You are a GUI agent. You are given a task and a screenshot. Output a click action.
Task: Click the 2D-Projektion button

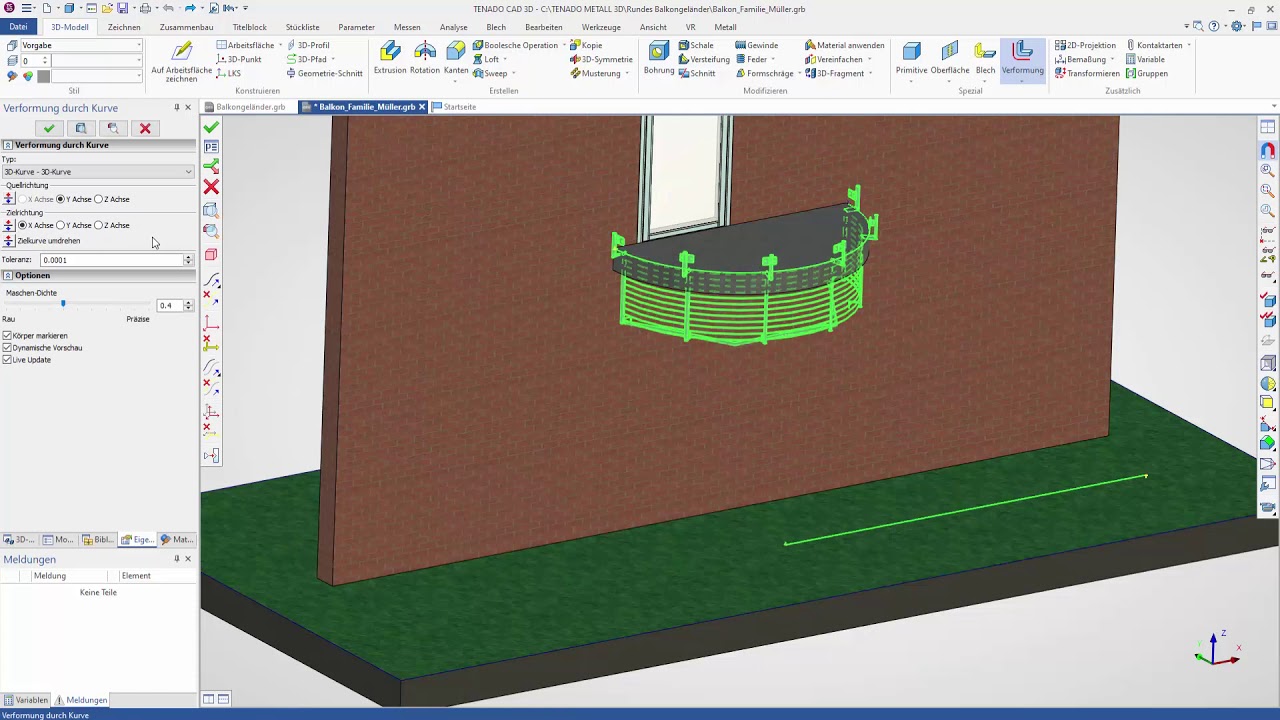click(1085, 45)
